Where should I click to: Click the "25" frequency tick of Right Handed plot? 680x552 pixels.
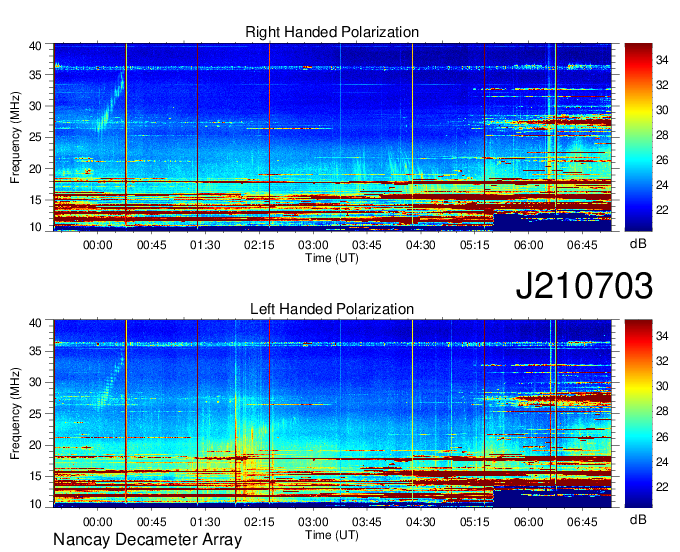coord(36,137)
